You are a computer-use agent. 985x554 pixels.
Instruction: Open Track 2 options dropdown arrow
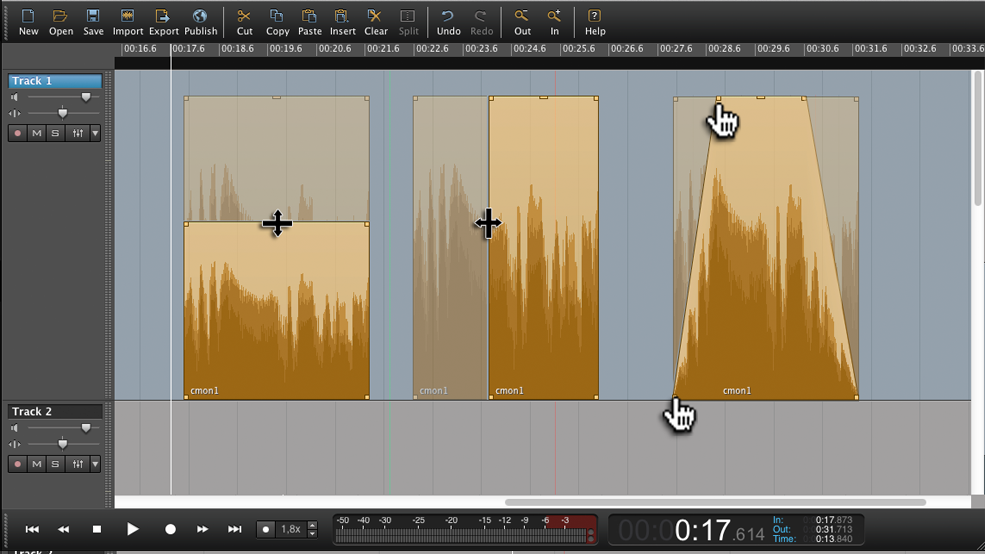95,464
